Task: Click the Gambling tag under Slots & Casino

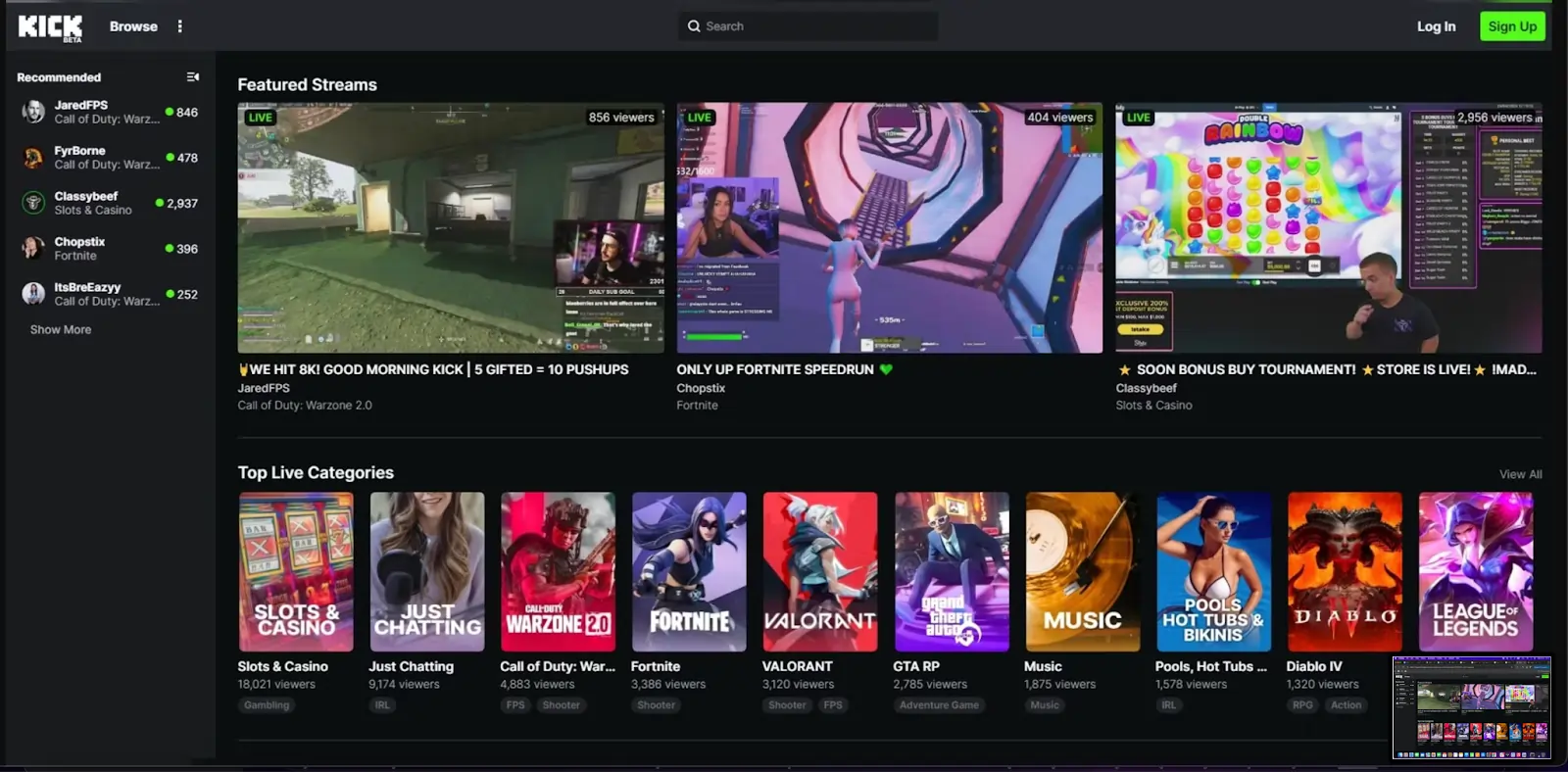Action: 267,705
